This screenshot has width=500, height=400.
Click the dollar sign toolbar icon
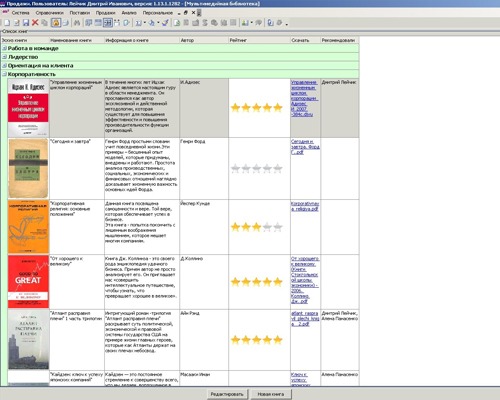(x=205, y=23)
